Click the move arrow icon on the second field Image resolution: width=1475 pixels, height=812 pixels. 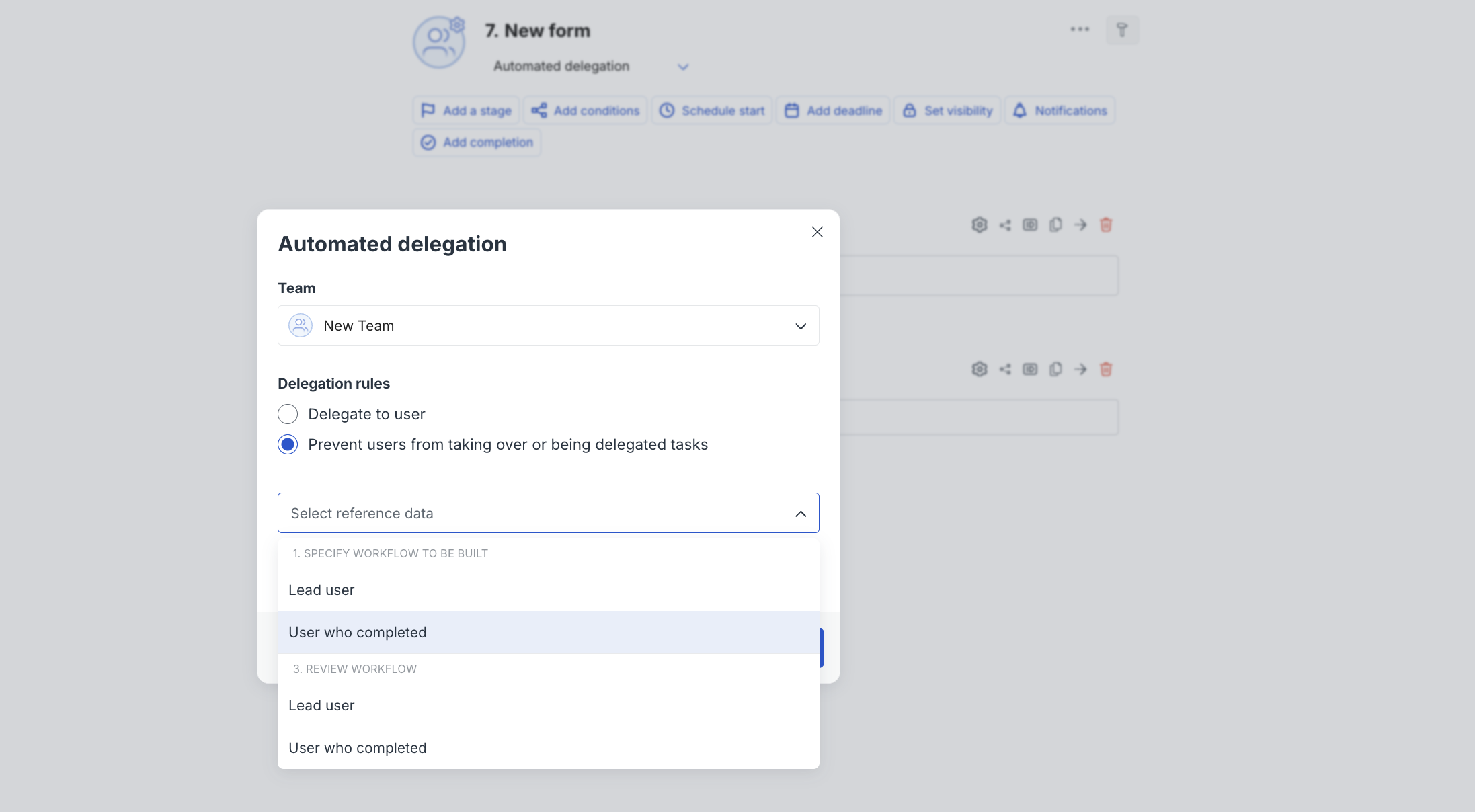coord(1081,369)
